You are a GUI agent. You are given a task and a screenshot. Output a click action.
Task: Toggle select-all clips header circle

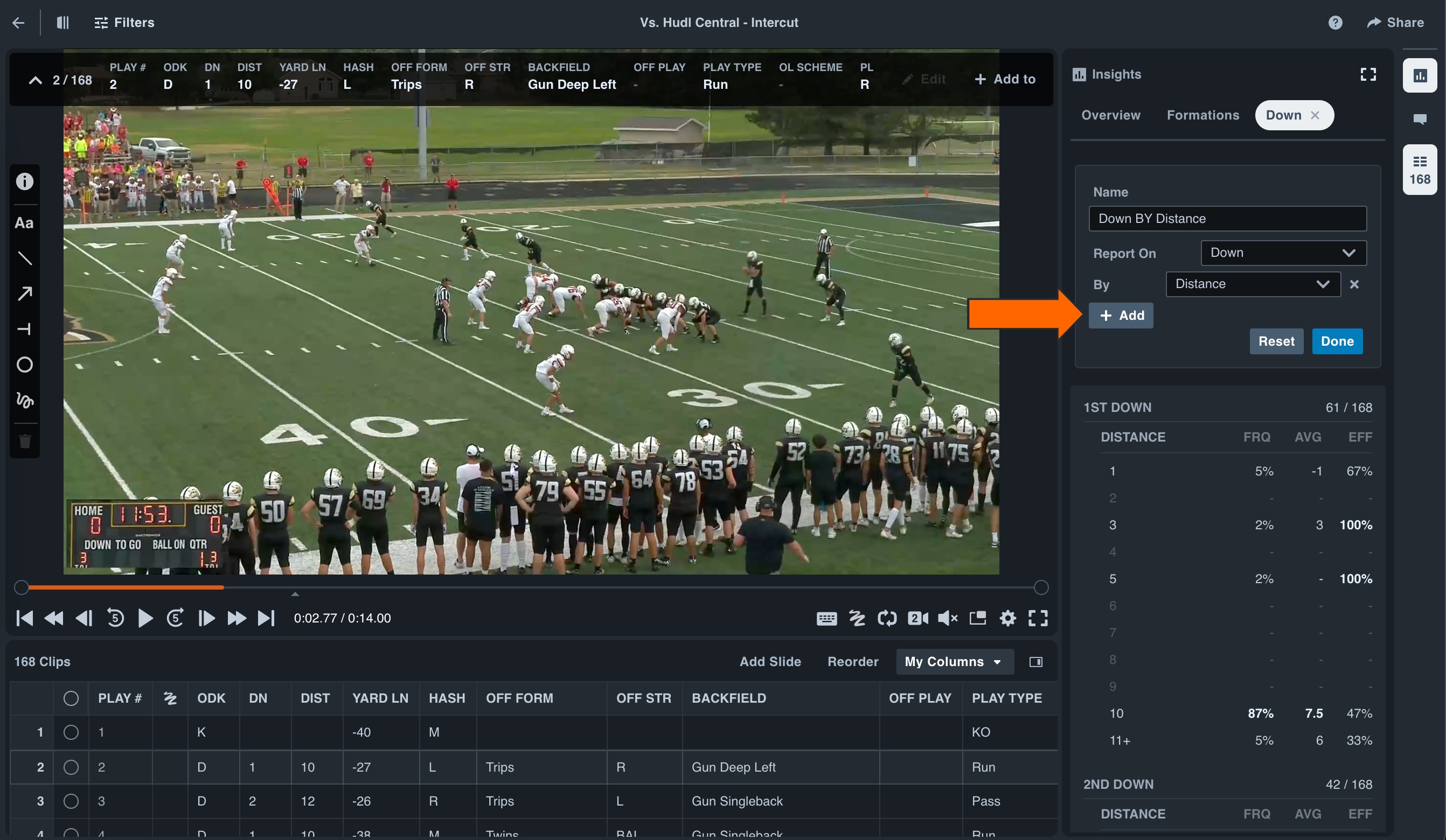[71, 698]
